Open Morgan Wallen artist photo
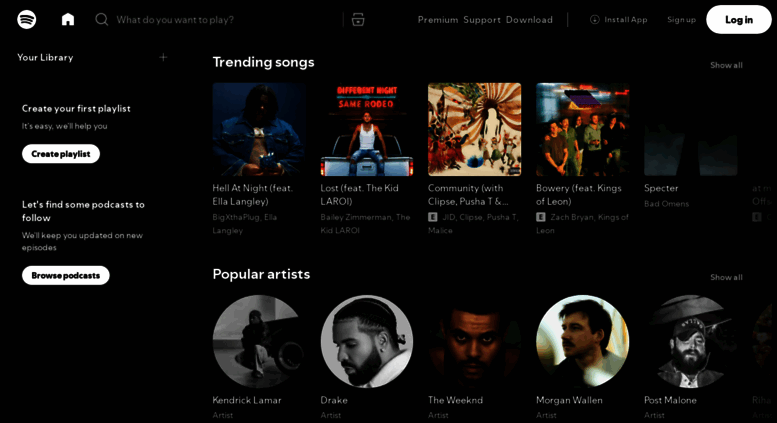777x423 pixels. (x=583, y=341)
